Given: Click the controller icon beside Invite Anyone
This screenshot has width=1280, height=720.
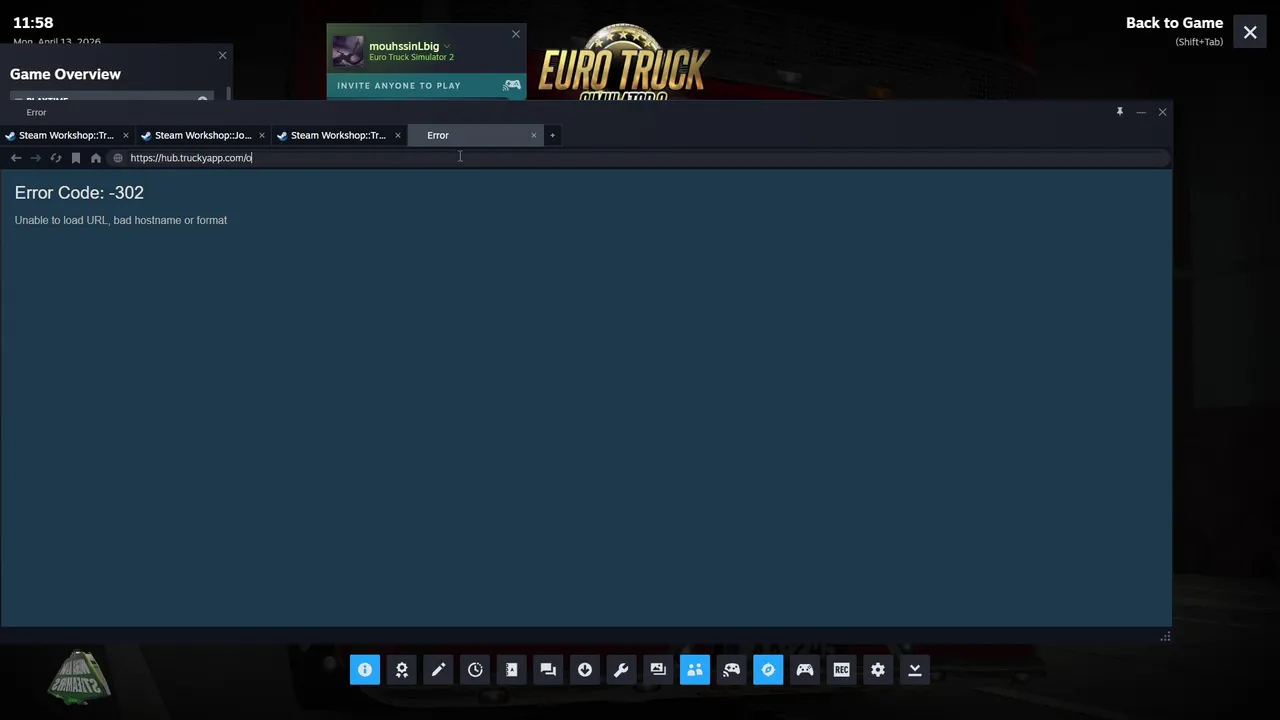Looking at the screenshot, I should click(512, 85).
